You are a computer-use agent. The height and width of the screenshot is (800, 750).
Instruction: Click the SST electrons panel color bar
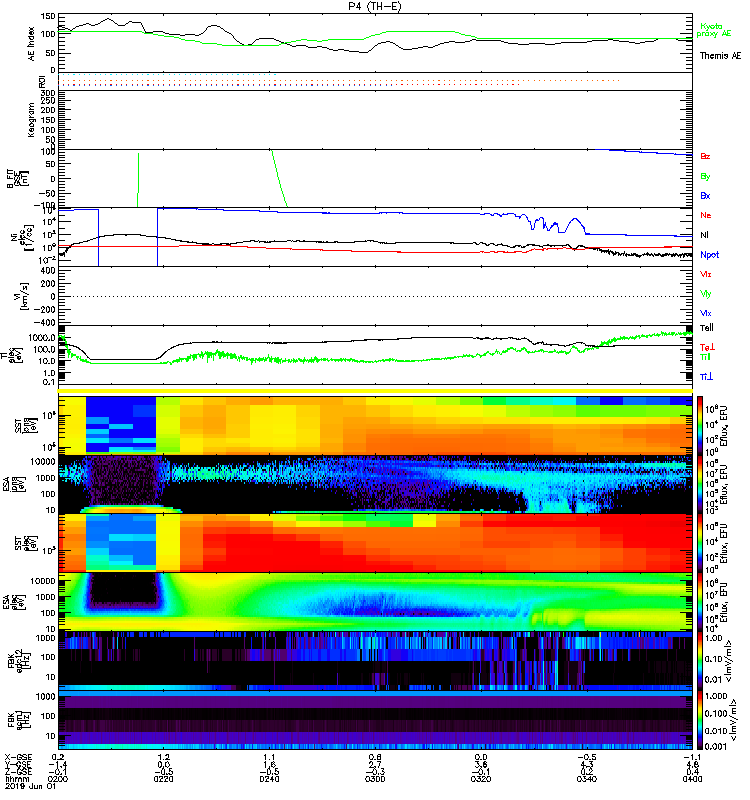coord(700,542)
